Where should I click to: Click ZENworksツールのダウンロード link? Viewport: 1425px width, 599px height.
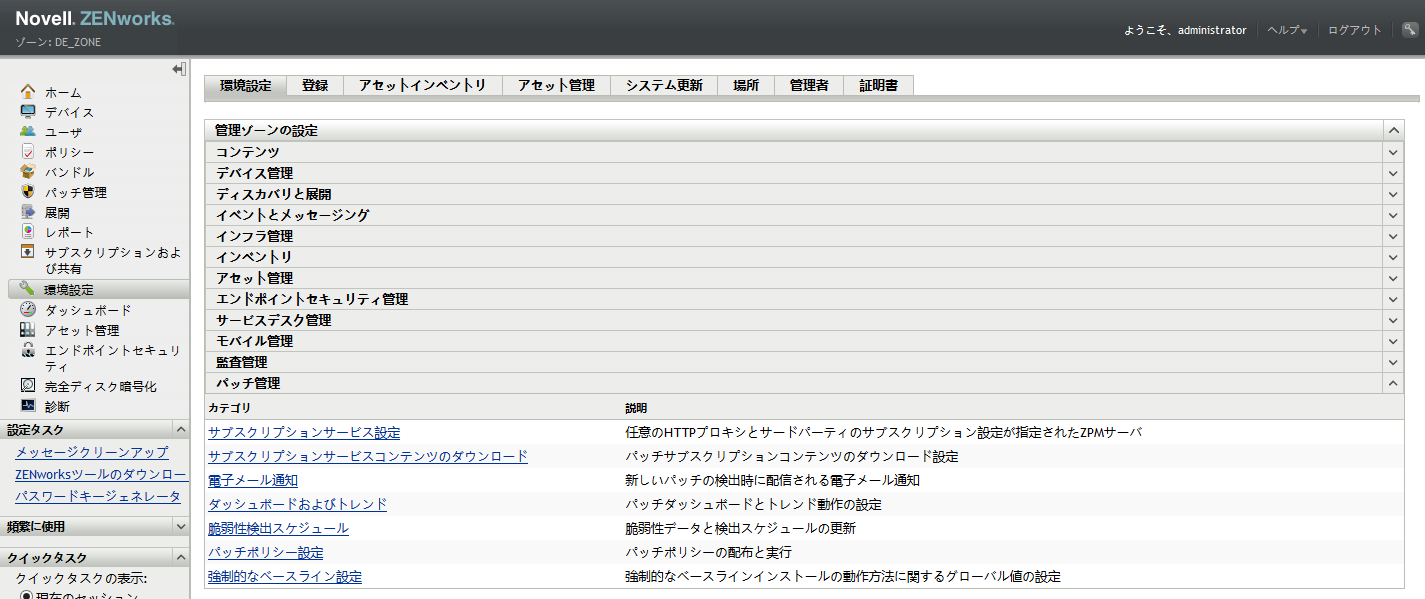(101, 475)
